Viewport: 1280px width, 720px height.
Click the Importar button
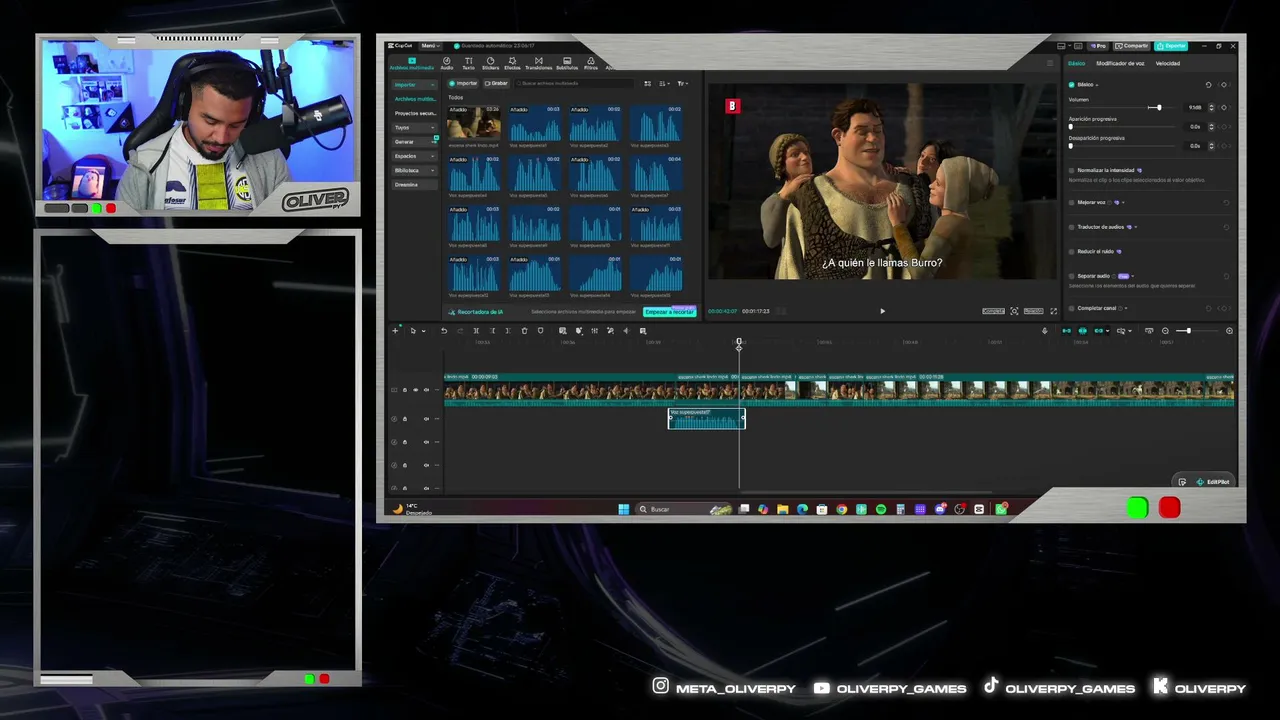click(x=464, y=84)
